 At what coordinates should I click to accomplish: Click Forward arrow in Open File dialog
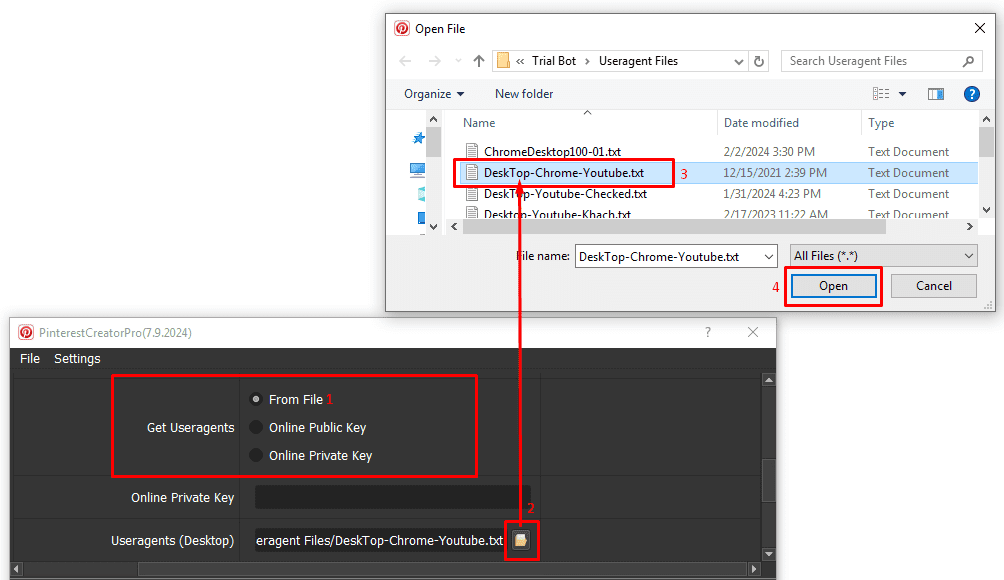coord(435,61)
